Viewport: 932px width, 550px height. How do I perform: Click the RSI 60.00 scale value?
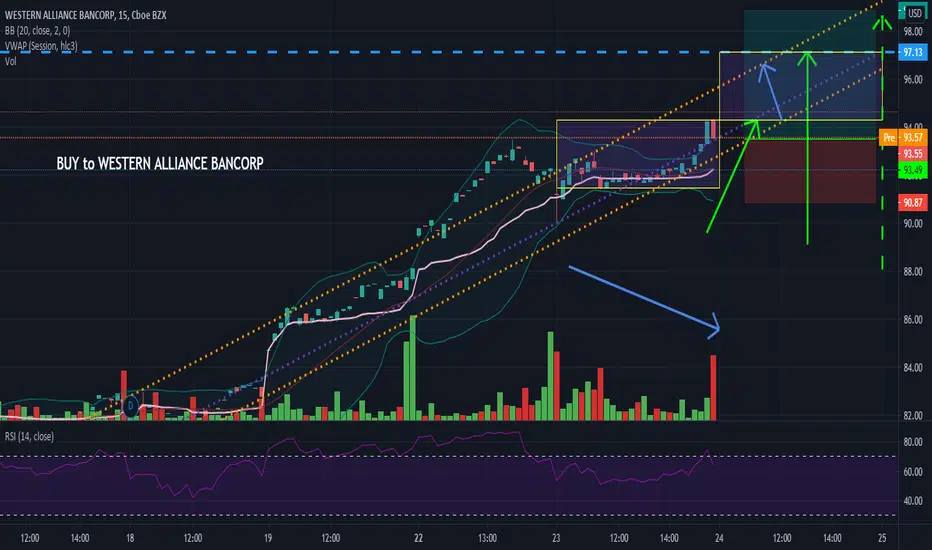(x=913, y=472)
